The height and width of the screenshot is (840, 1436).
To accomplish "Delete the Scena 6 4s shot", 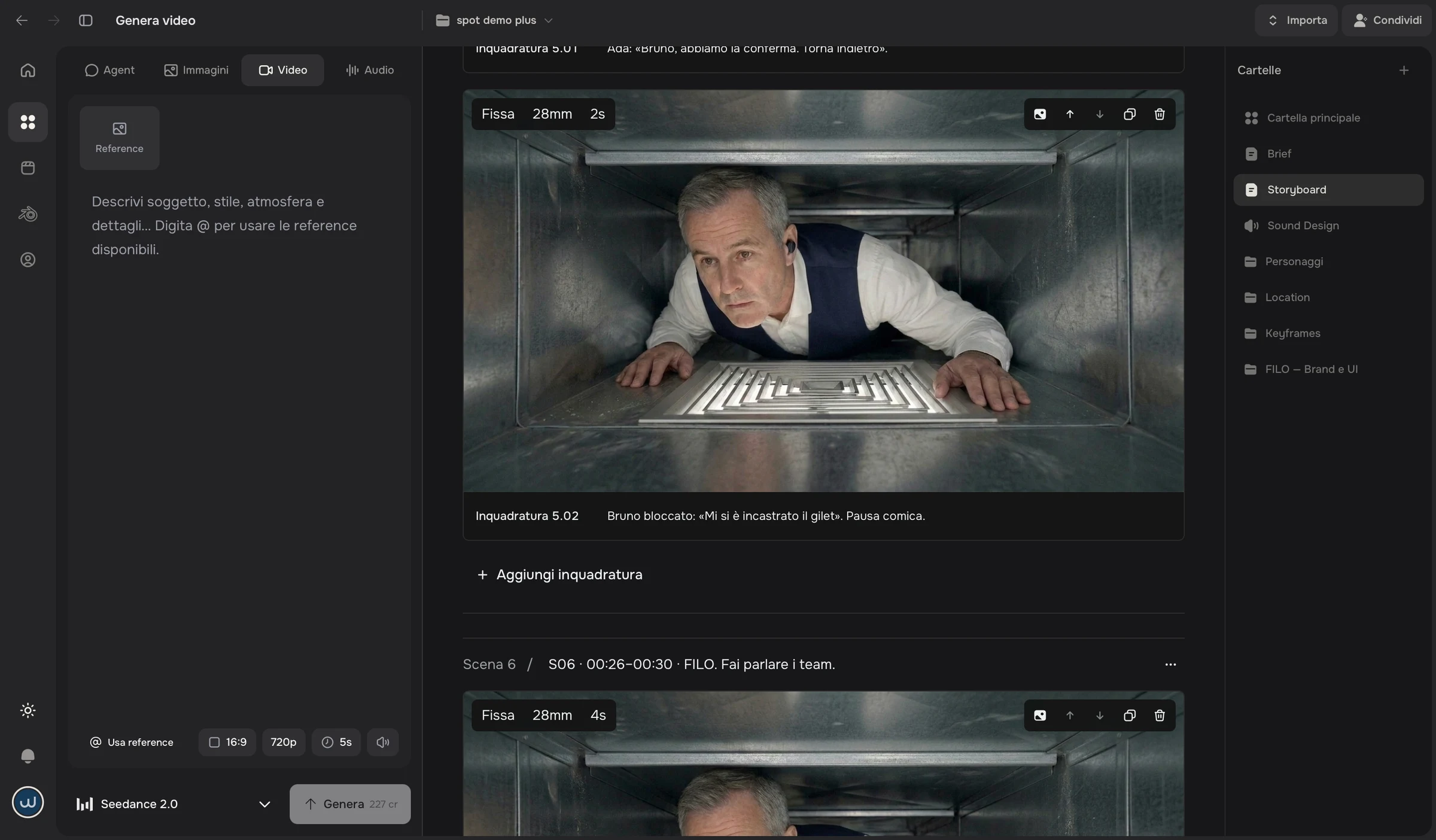I will [1160, 716].
